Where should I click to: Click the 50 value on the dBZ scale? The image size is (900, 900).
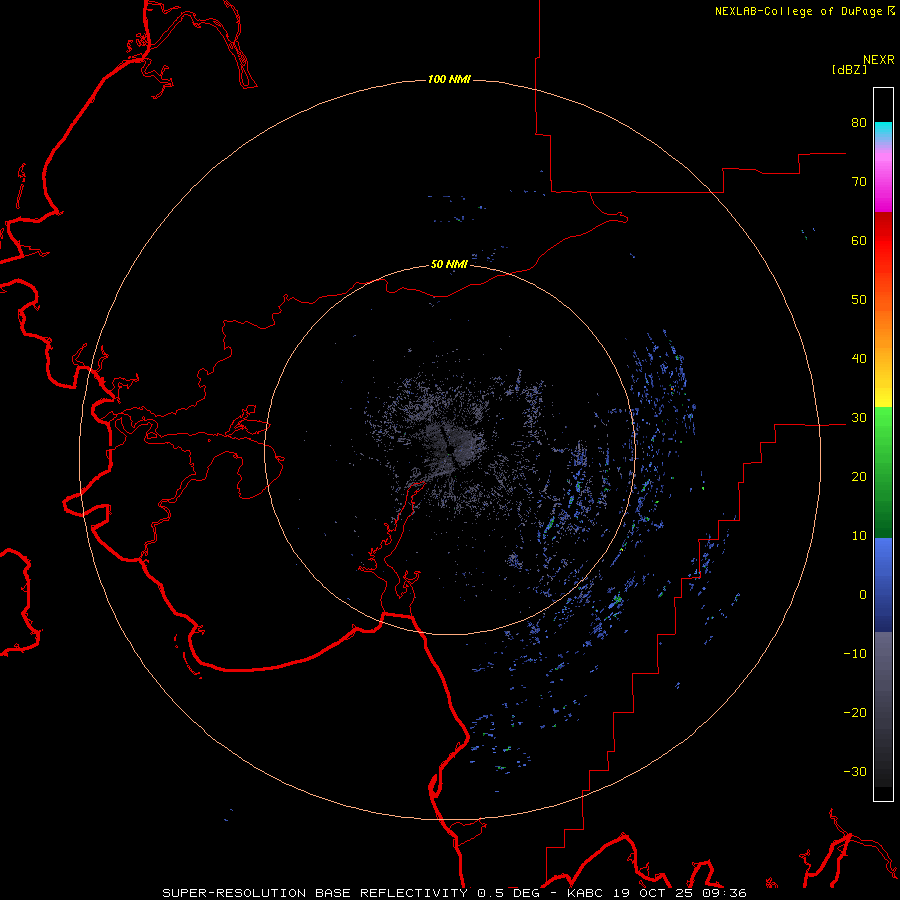pos(859,300)
